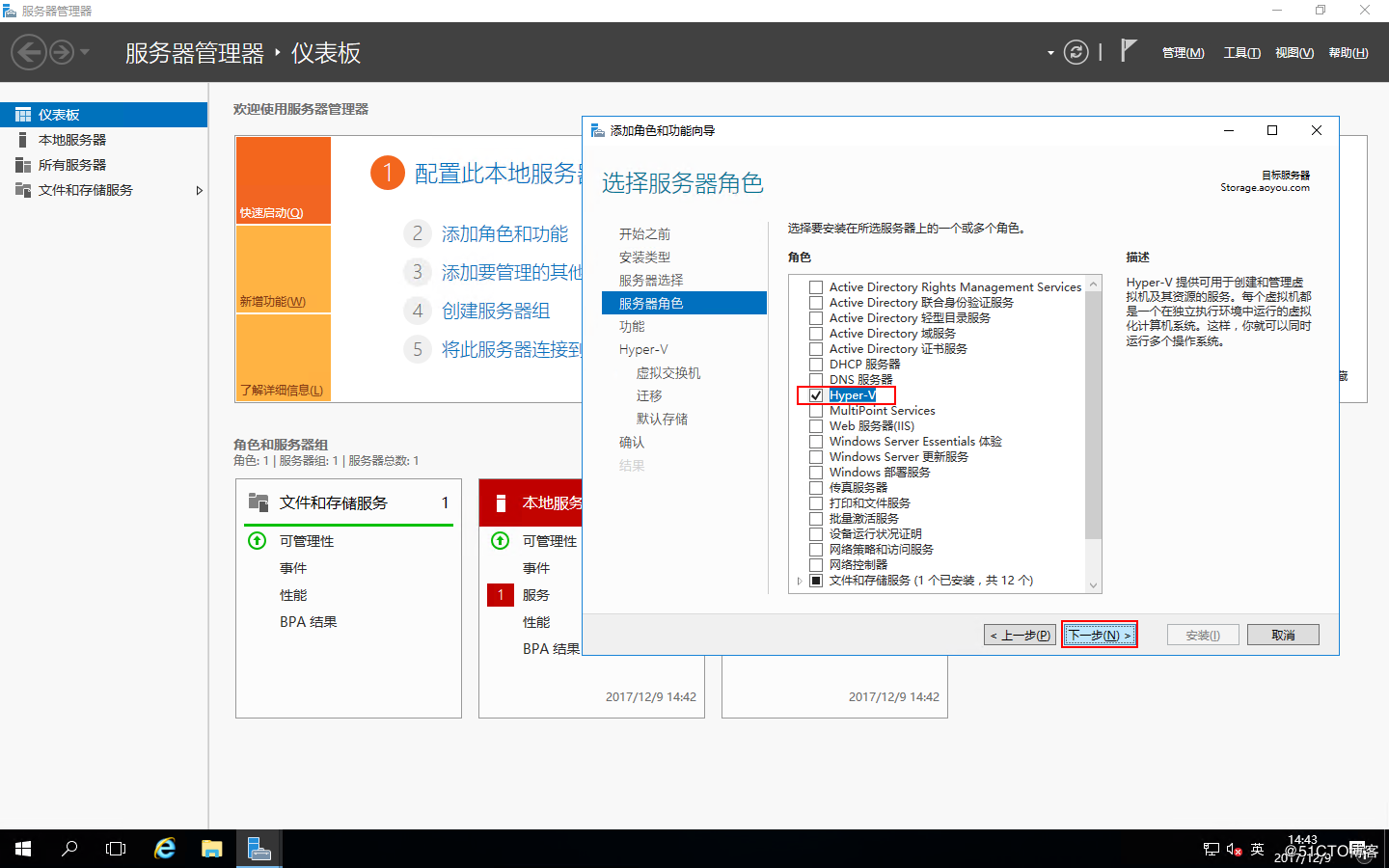Open the notifications flag
Screen dimensions: 1389x868
click(x=1128, y=50)
